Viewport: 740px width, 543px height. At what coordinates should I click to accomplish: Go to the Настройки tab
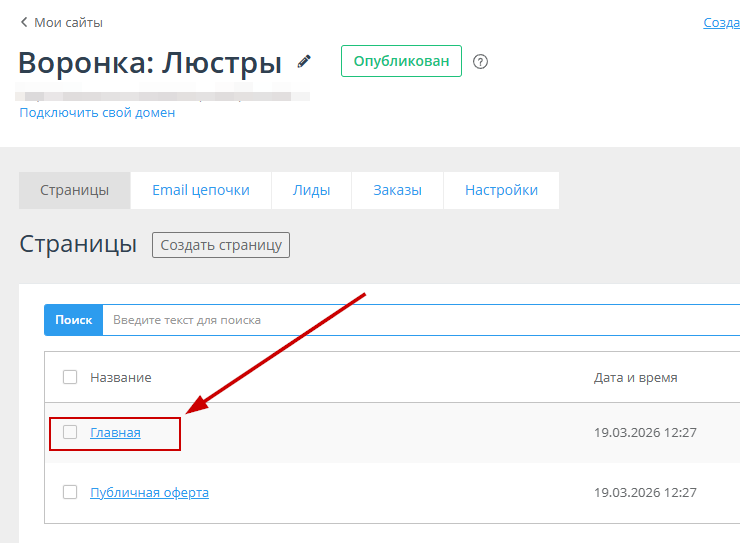(x=501, y=190)
